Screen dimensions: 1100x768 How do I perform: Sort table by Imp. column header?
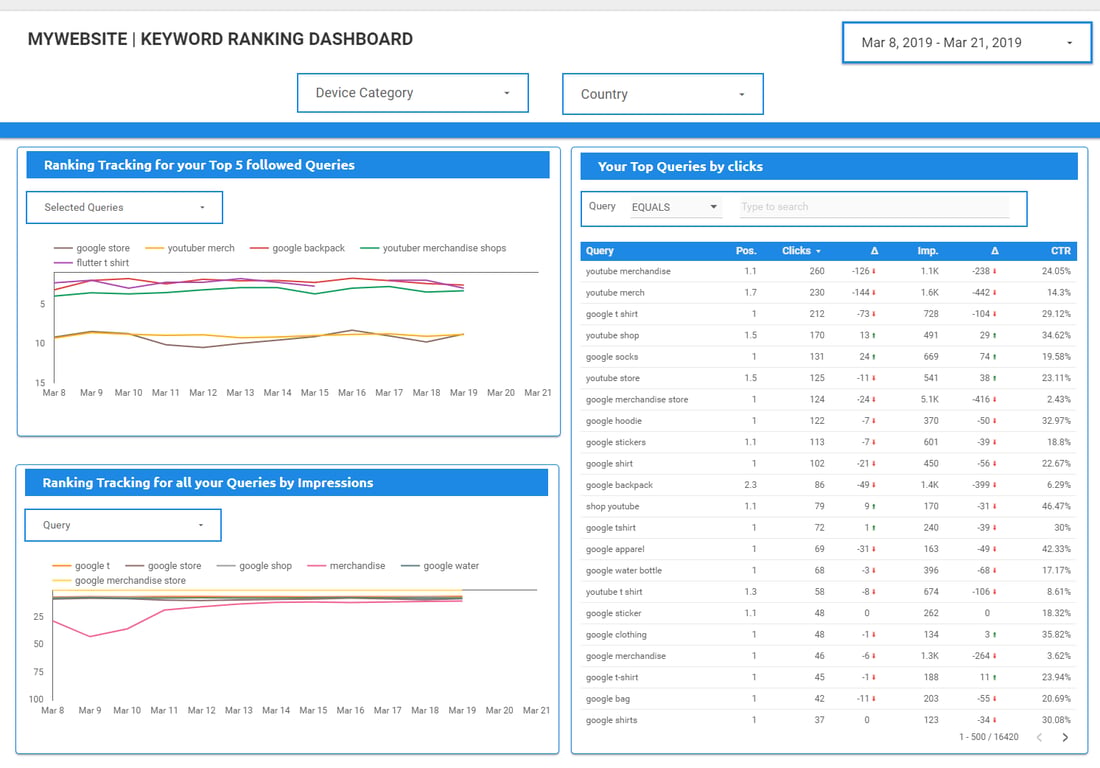pyautogui.click(x=927, y=250)
